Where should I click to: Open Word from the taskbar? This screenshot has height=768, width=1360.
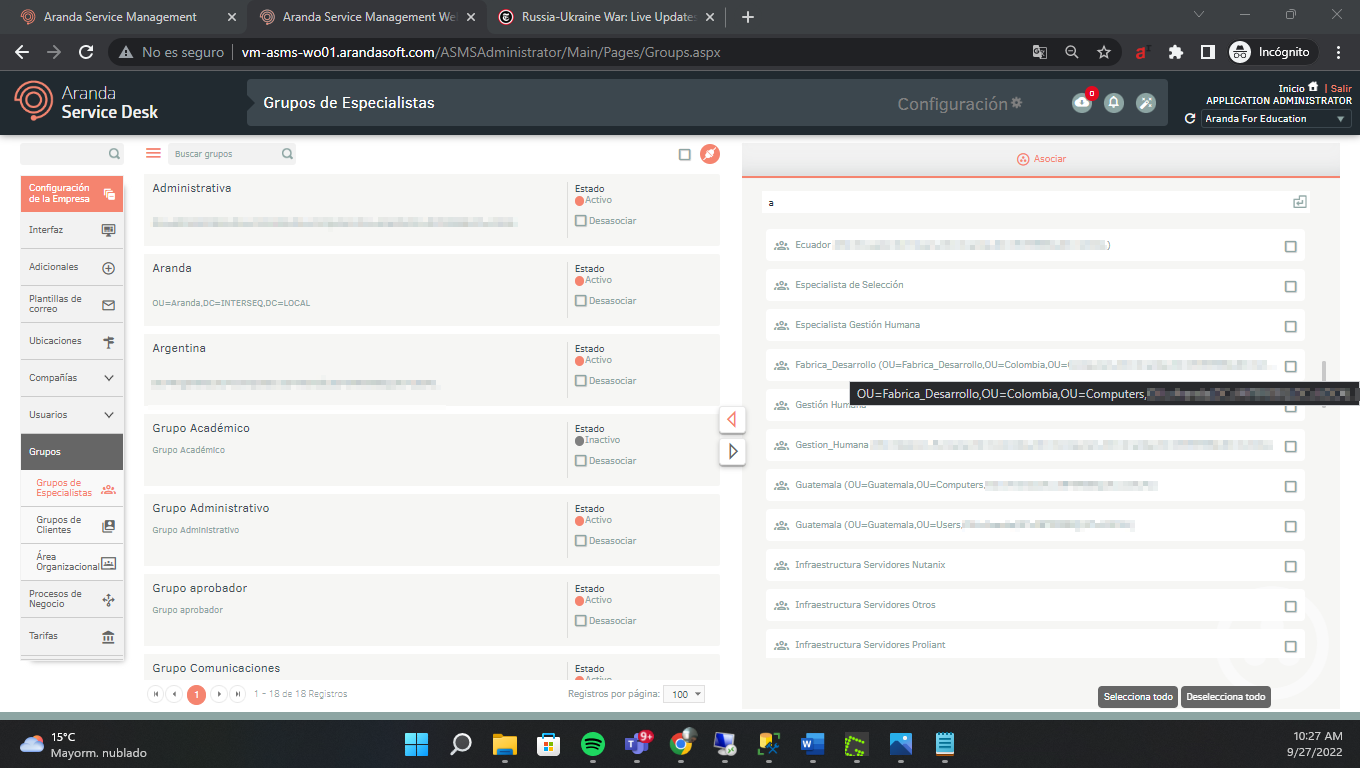[812, 744]
